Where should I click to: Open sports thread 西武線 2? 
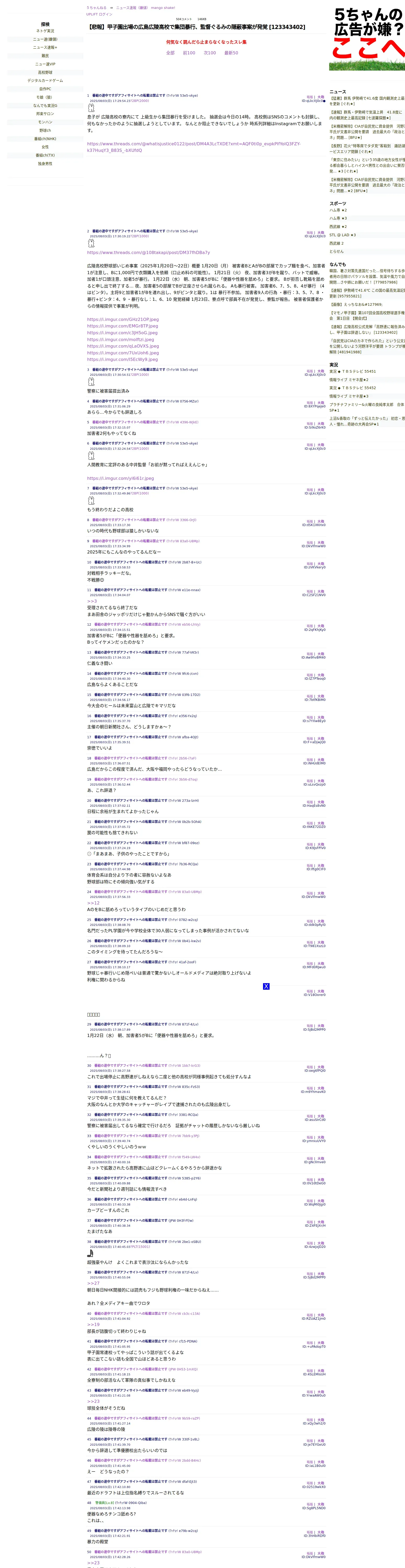point(337,244)
